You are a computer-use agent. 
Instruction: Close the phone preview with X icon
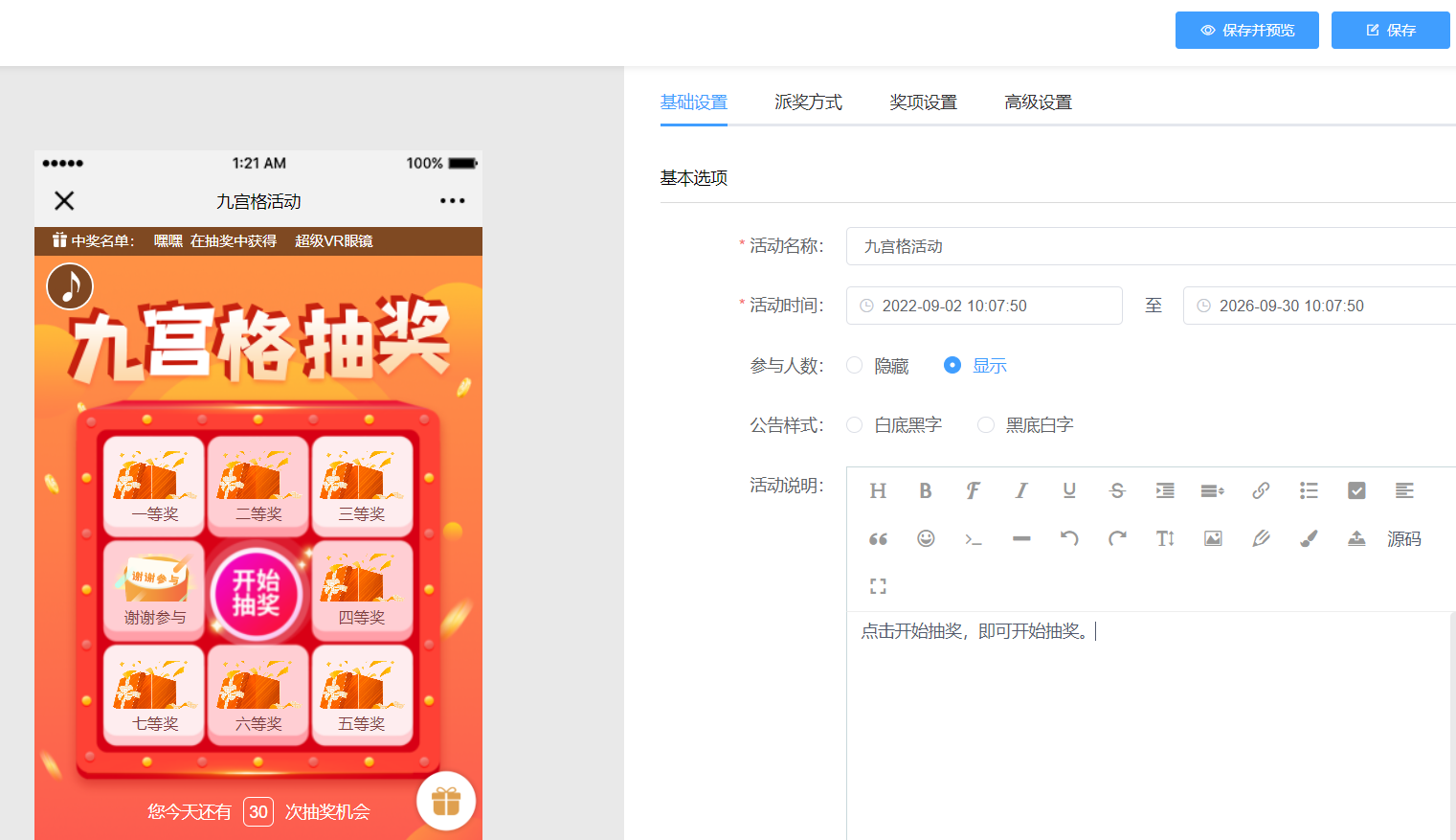coord(64,200)
